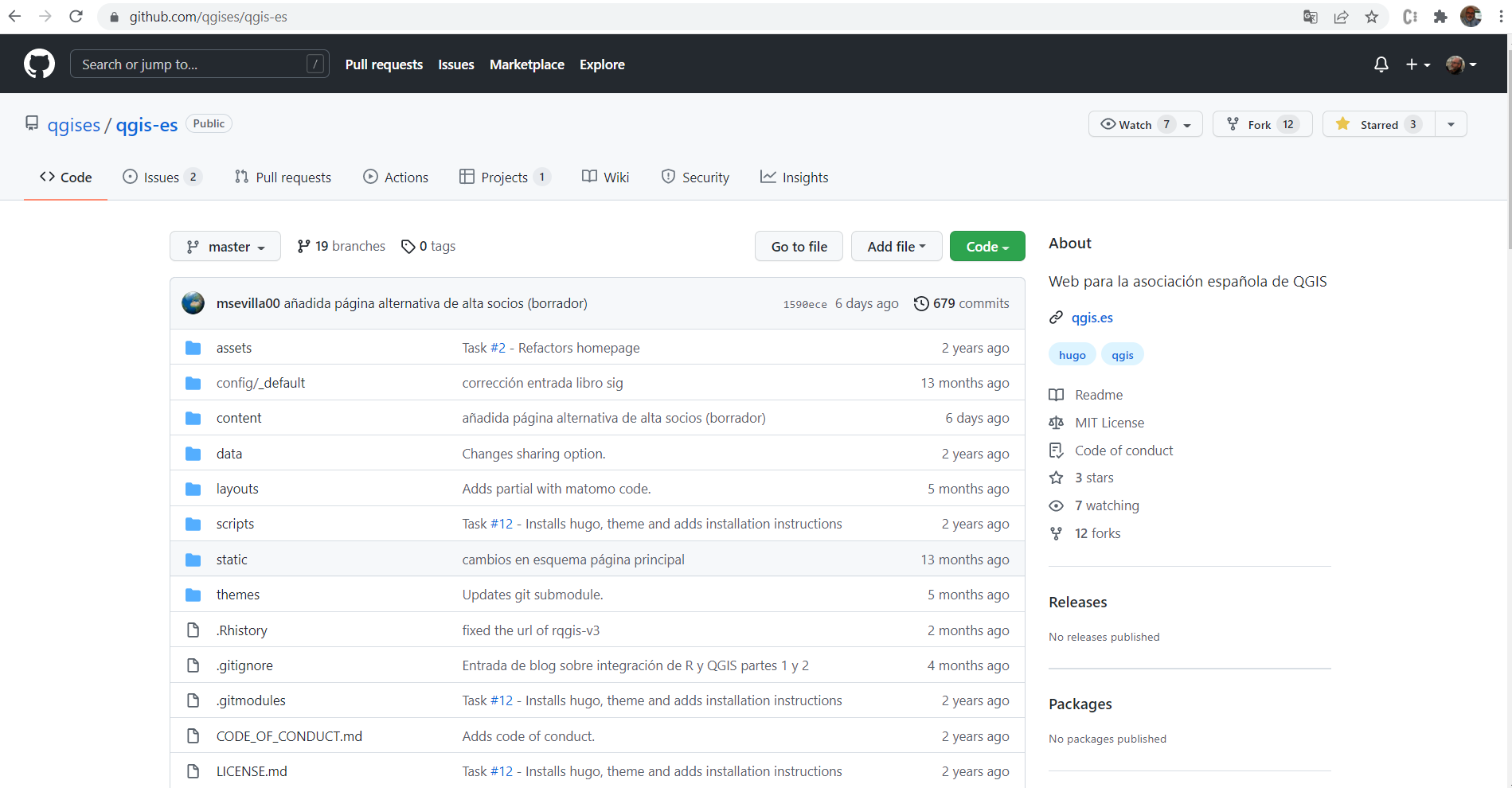Click the translate page icon

[1310, 17]
